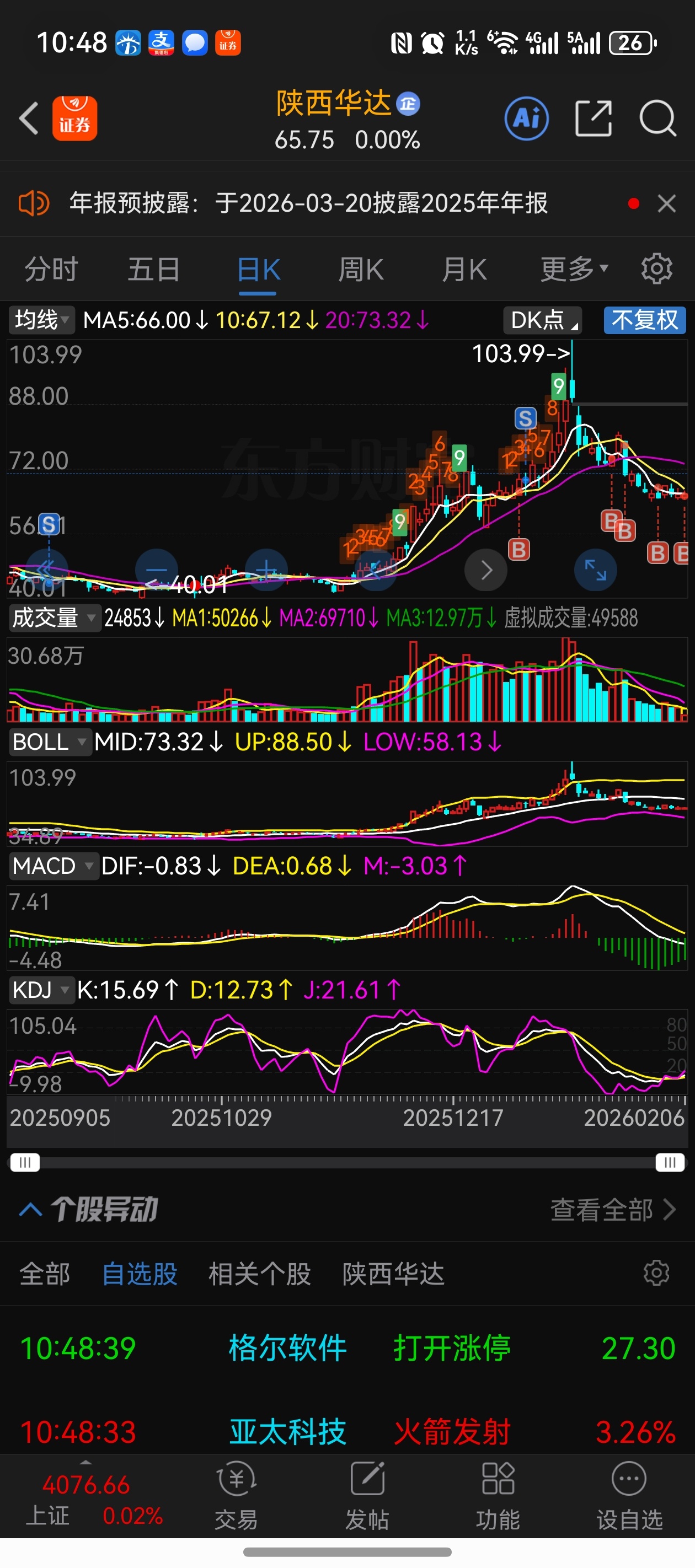Tap the 3.26% change value

tap(636, 1432)
